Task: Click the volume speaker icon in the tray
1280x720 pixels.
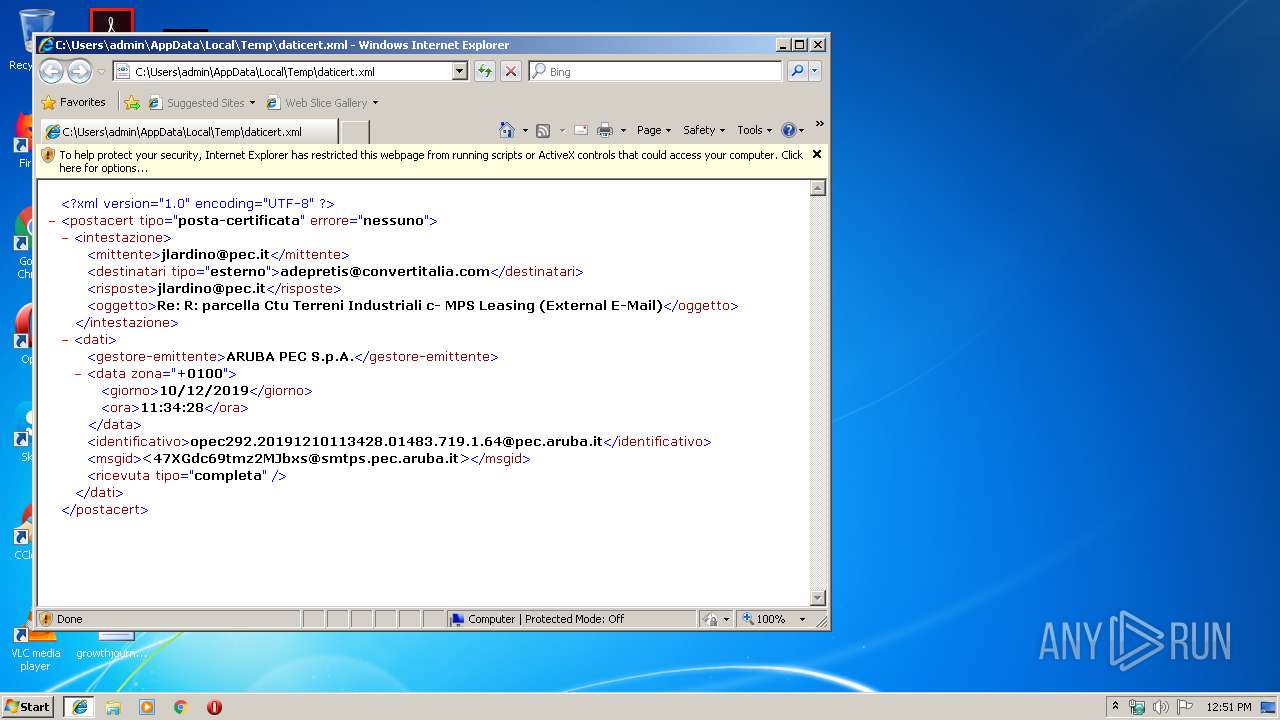Action: pos(1161,707)
